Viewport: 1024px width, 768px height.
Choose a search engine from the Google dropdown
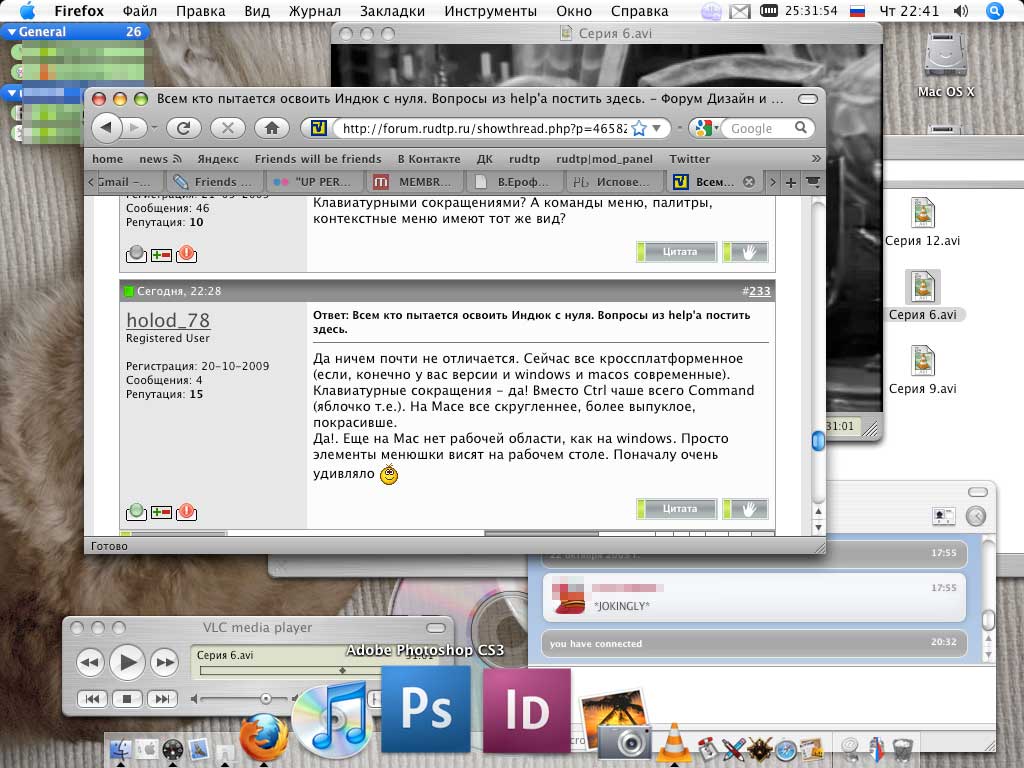tap(705, 128)
